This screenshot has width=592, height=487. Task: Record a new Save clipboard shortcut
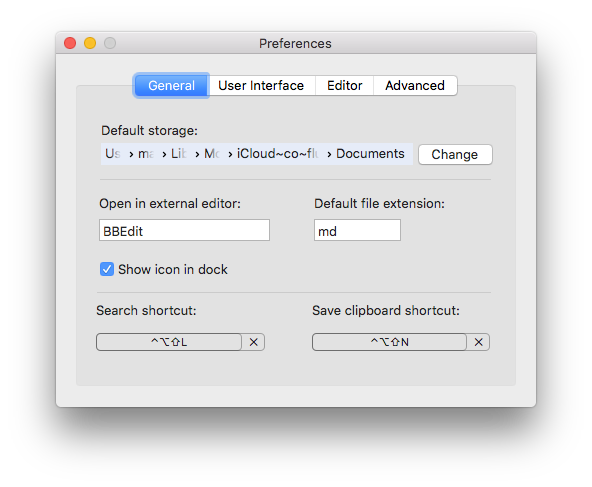tap(389, 342)
